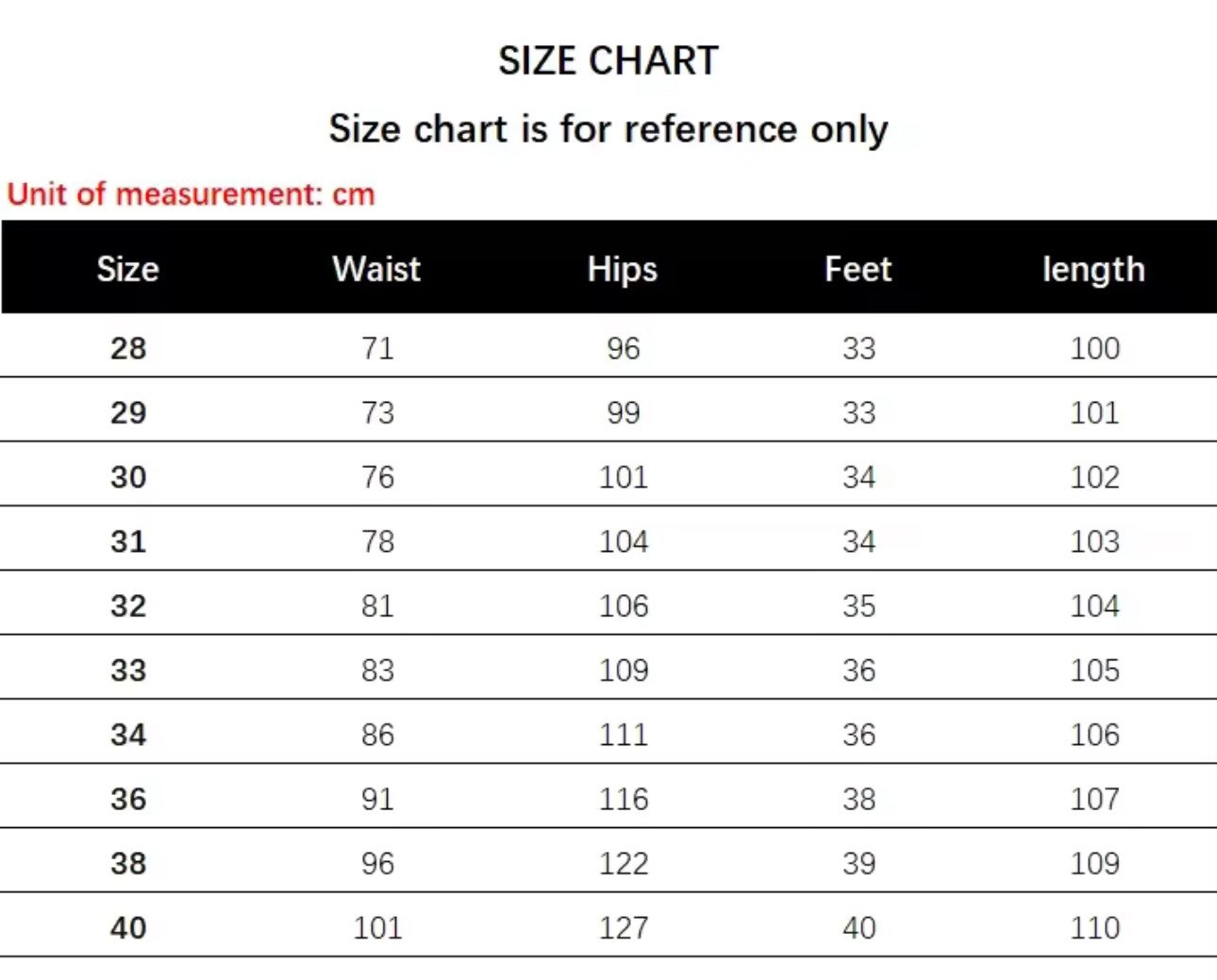The width and height of the screenshot is (1217, 980).
Task: Click size 28 in the Size column
Action: 128,348
